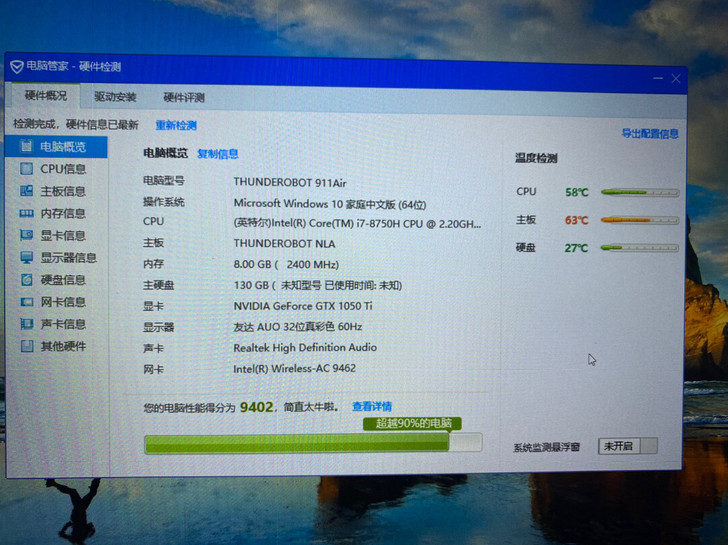Viewport: 728px width, 545px height.
Task: Click the 硬盘 temperature bar
Action: [x=640, y=248]
